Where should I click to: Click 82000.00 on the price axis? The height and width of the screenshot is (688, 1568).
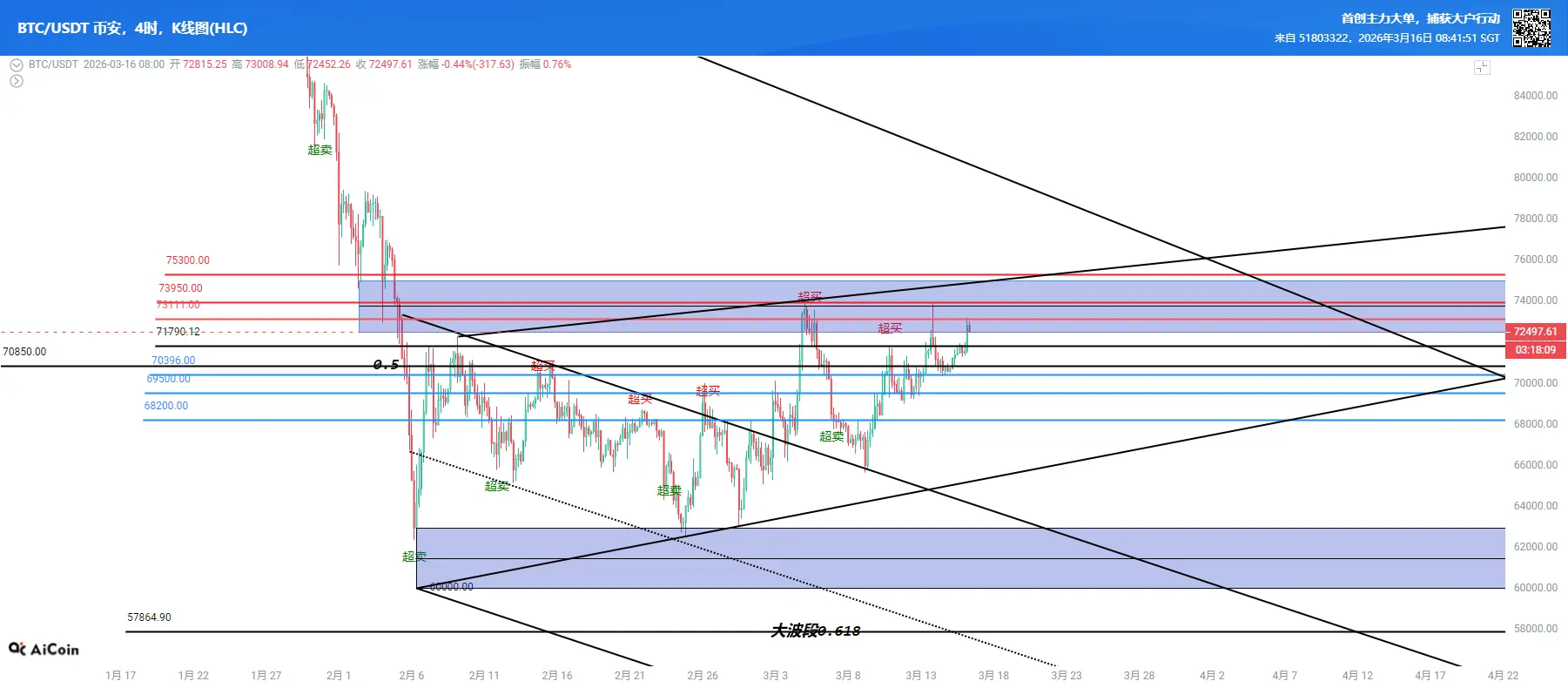(x=1536, y=137)
